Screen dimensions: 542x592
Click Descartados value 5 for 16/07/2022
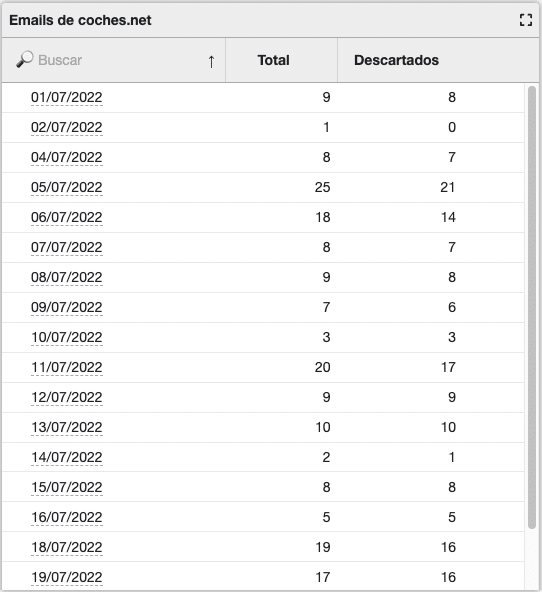[x=452, y=517]
